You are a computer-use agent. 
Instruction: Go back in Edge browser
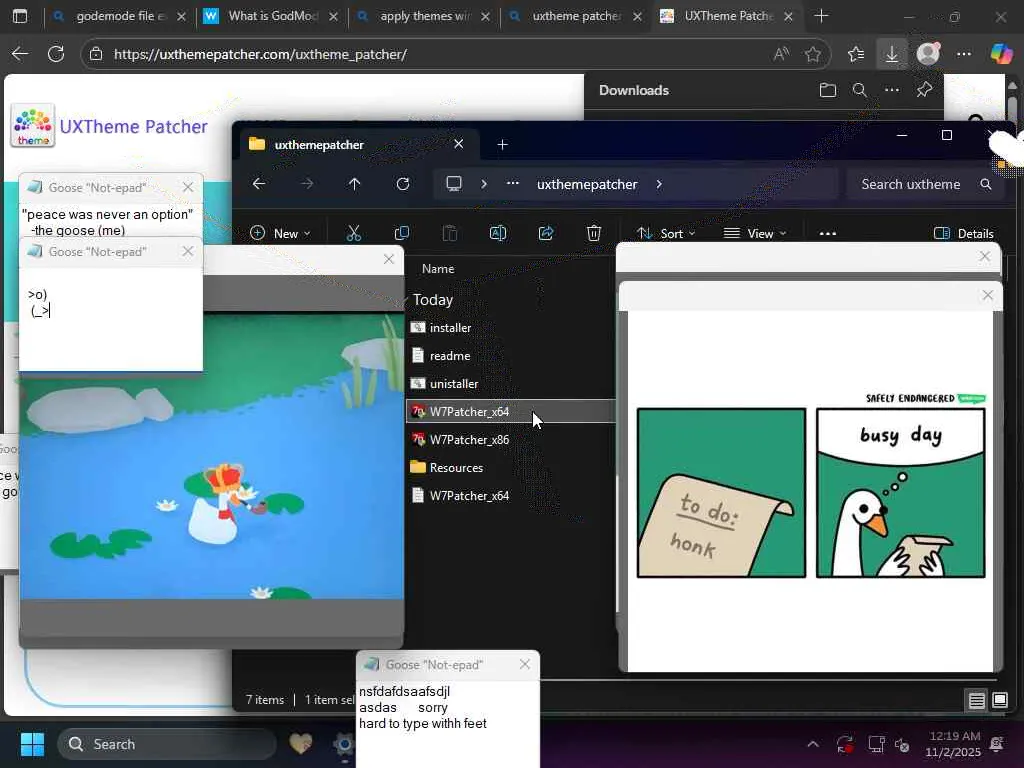click(x=20, y=54)
